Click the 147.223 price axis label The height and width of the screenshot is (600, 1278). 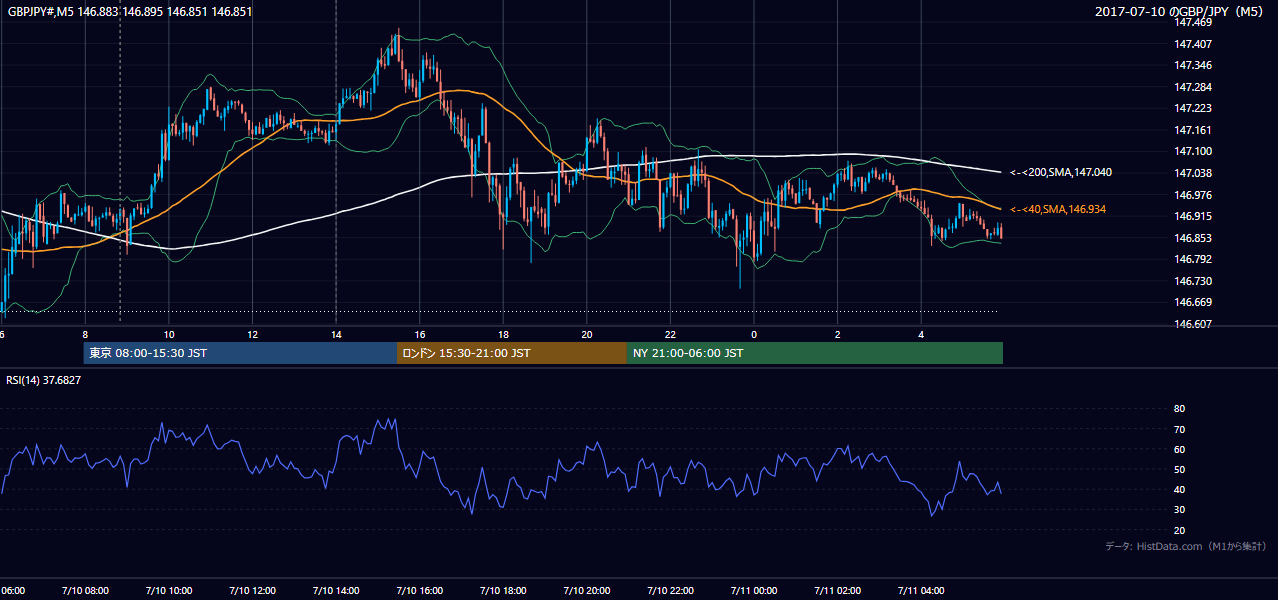[1193, 108]
